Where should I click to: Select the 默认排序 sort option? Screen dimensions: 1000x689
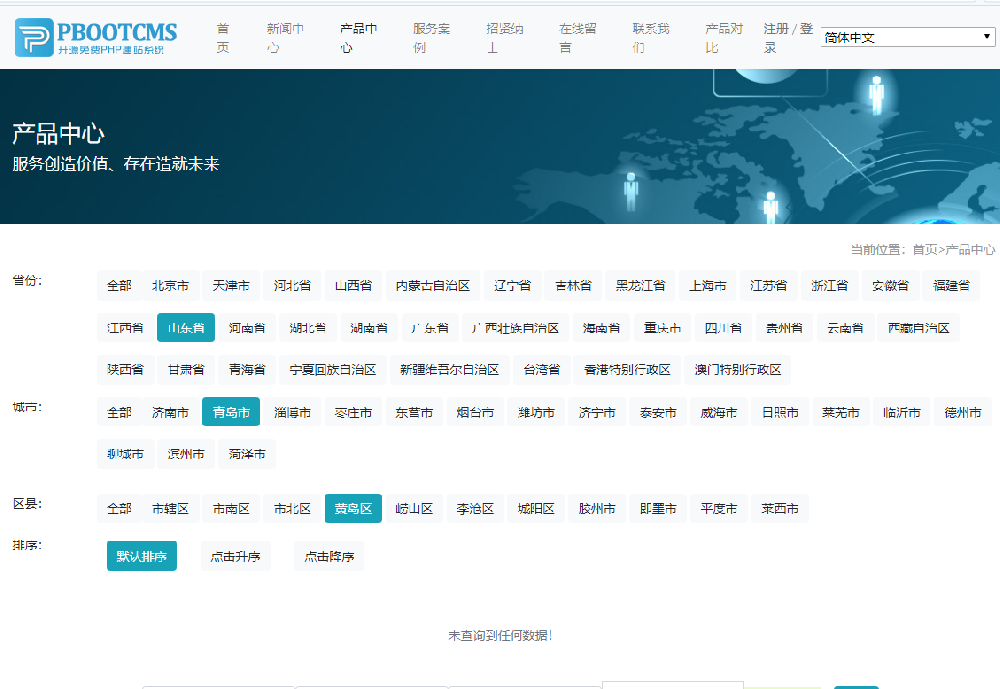(x=141, y=556)
